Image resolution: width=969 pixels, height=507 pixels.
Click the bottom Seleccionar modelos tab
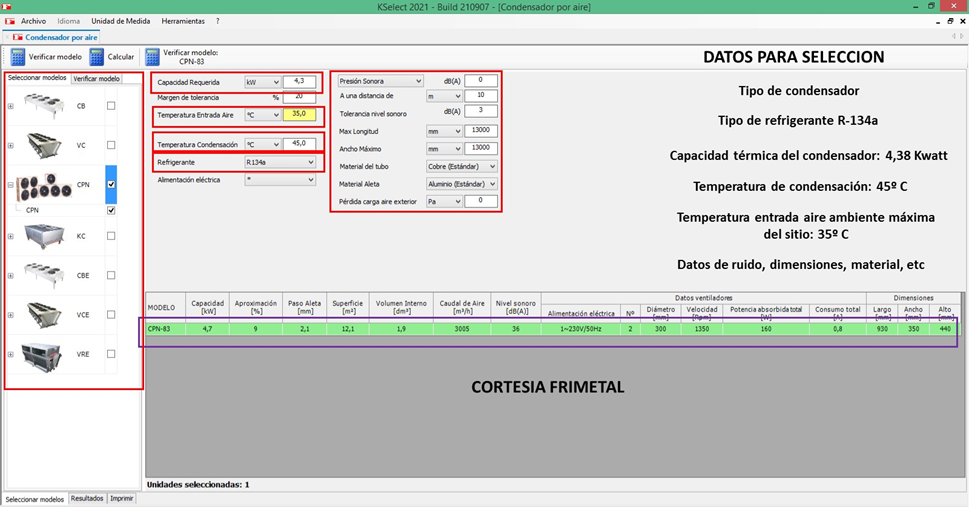pyautogui.click(x=35, y=499)
